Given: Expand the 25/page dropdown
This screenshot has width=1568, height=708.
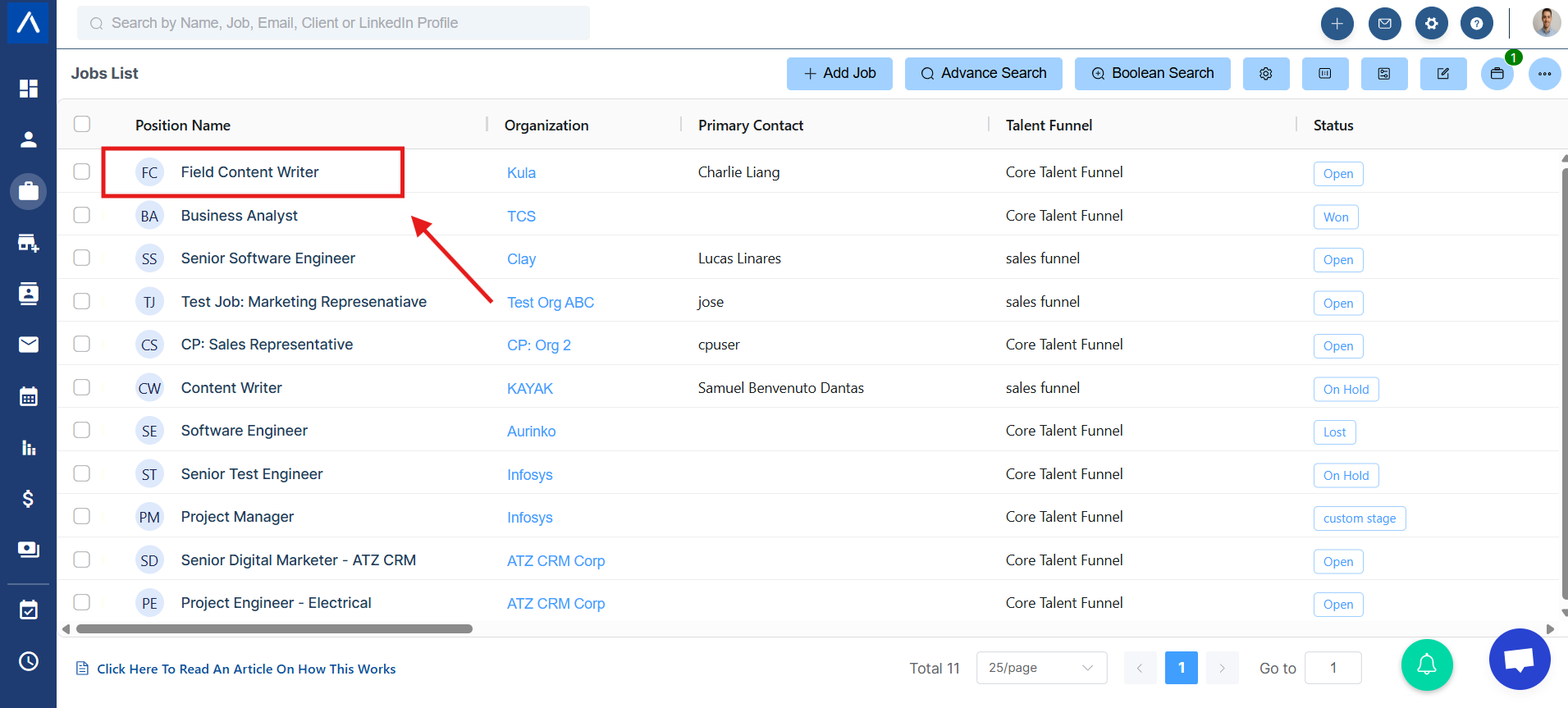Looking at the screenshot, I should [1040, 668].
